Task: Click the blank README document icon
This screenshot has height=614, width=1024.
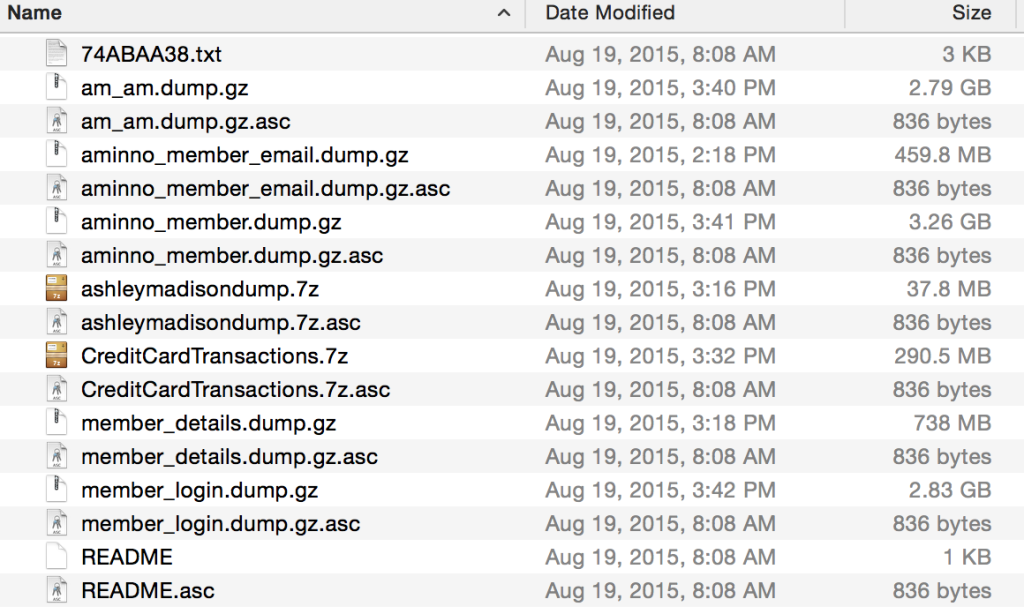Action: [56, 557]
